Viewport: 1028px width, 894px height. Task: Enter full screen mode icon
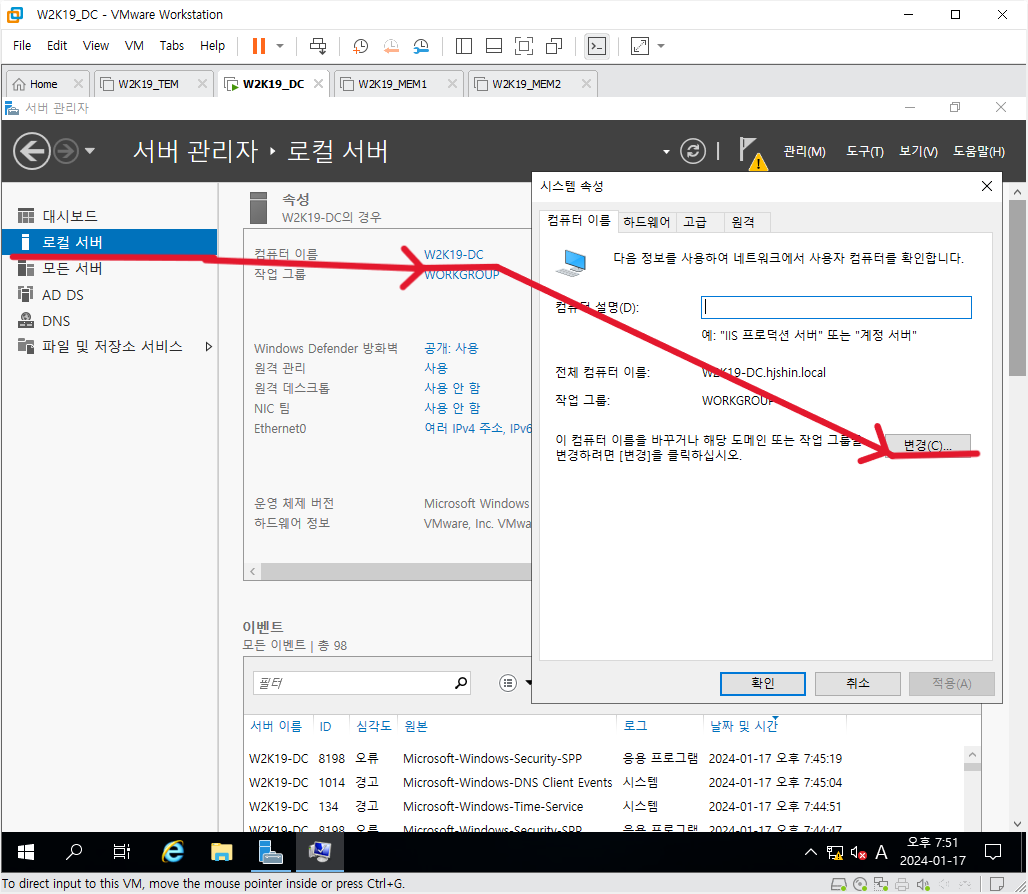(524, 46)
